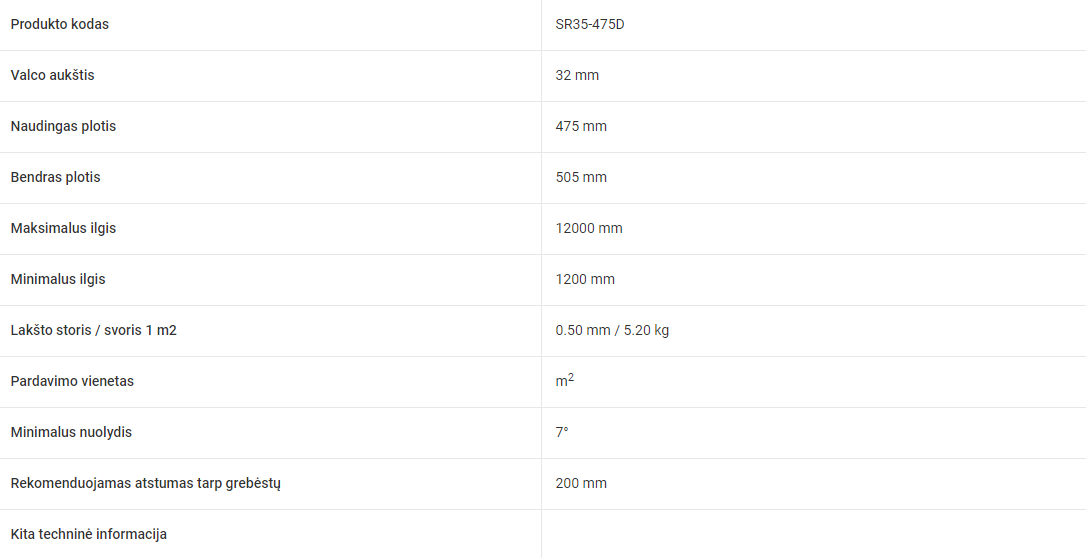Click the Minimalus nuolydis label
This screenshot has height=558, width=1086.
pyautogui.click(x=71, y=433)
